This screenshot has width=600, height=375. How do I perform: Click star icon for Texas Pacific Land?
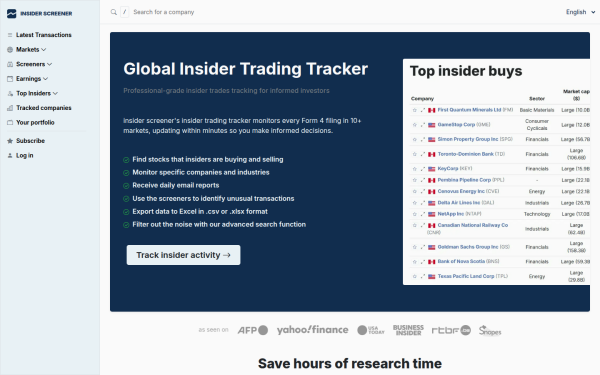414,276
